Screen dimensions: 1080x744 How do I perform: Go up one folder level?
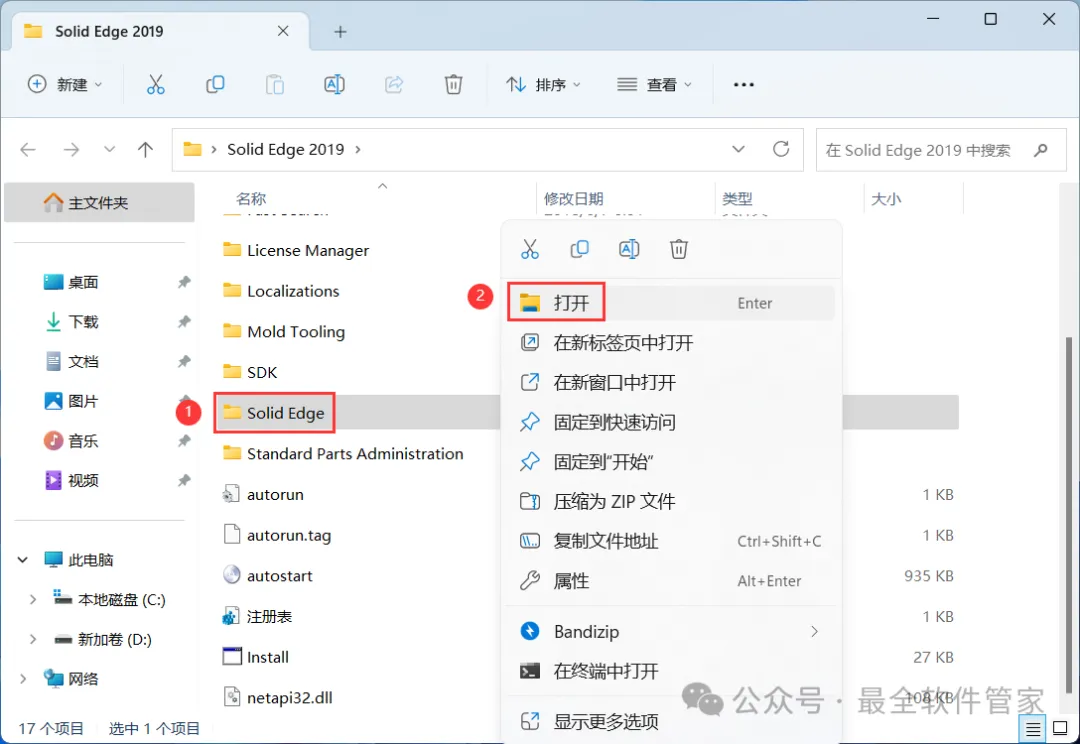[x=145, y=149]
